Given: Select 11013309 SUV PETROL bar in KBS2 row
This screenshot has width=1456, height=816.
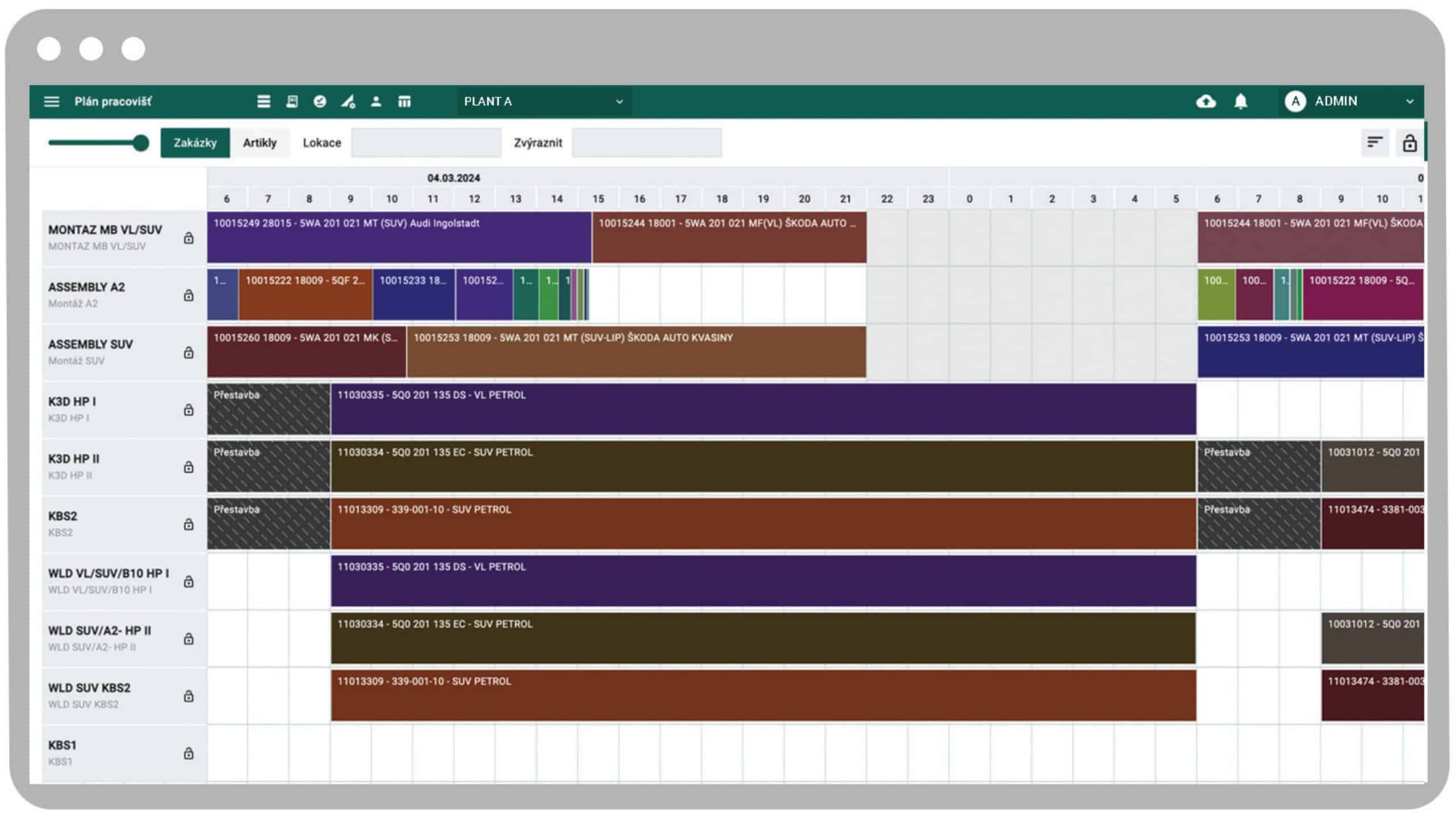Looking at the screenshot, I should coord(763,524).
